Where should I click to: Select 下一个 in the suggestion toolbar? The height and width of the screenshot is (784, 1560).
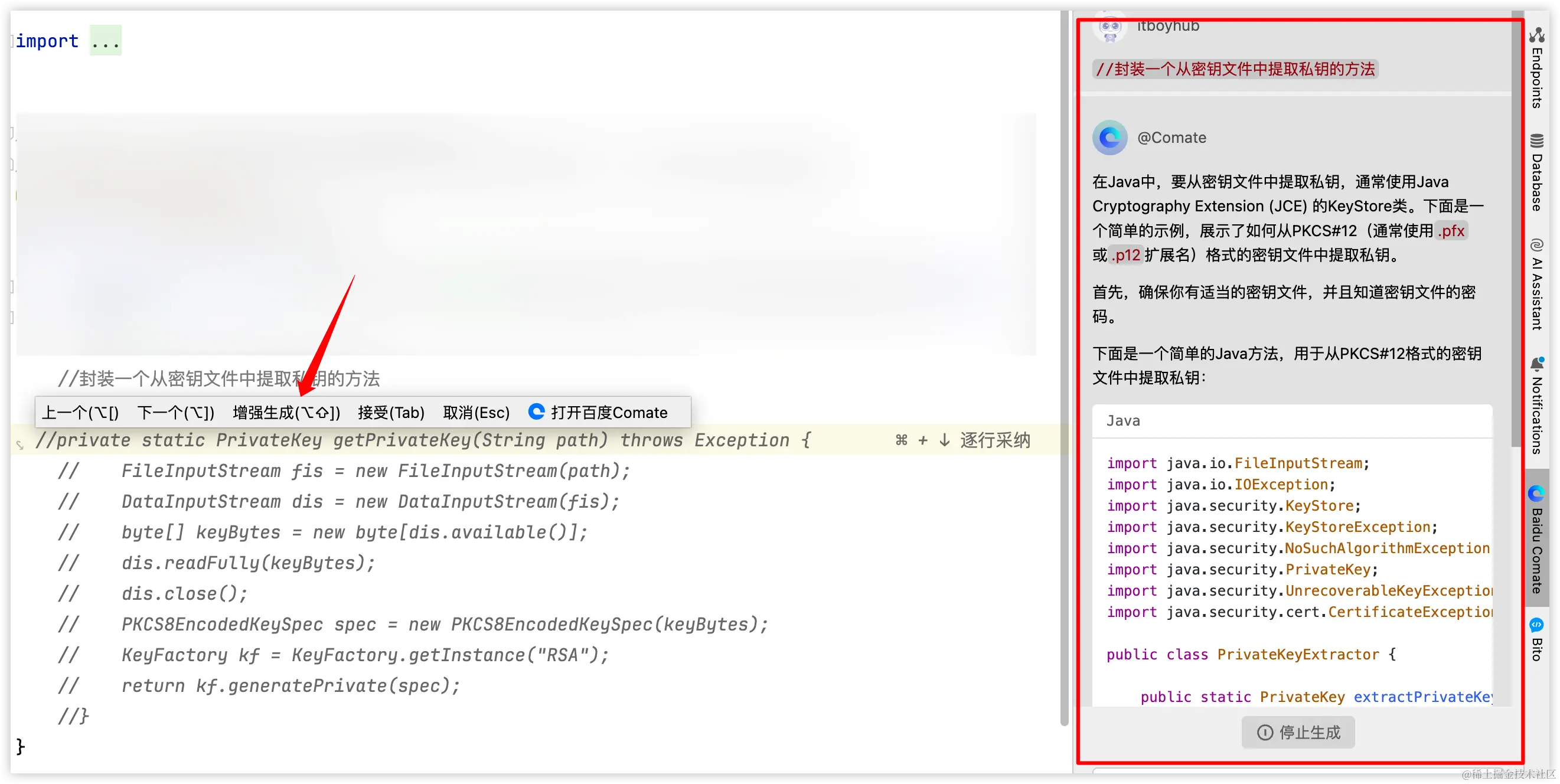[x=175, y=413]
